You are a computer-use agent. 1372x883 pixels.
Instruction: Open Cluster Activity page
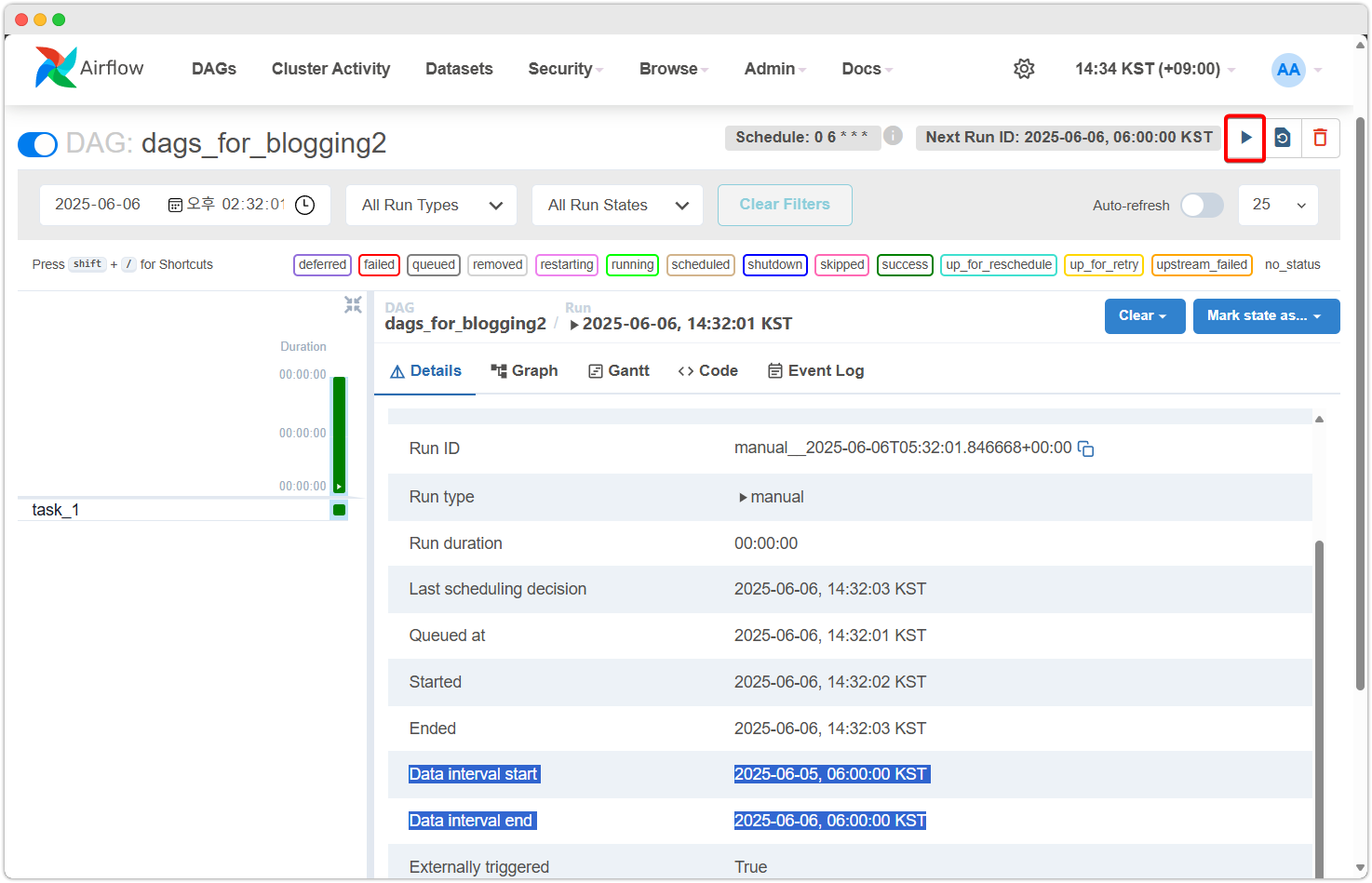[330, 69]
